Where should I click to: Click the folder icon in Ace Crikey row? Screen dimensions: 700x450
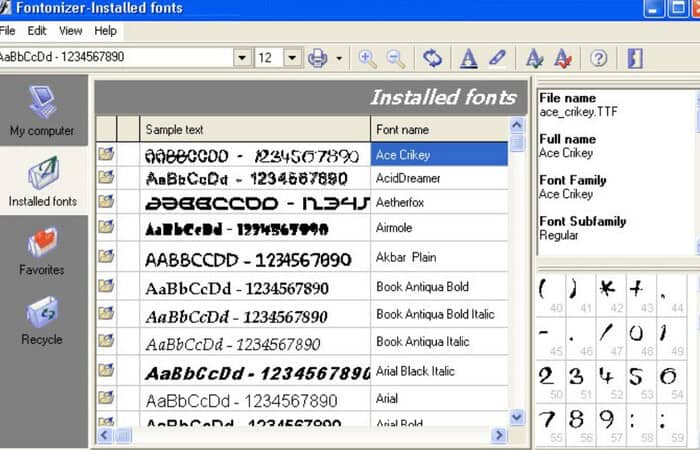pos(106,154)
